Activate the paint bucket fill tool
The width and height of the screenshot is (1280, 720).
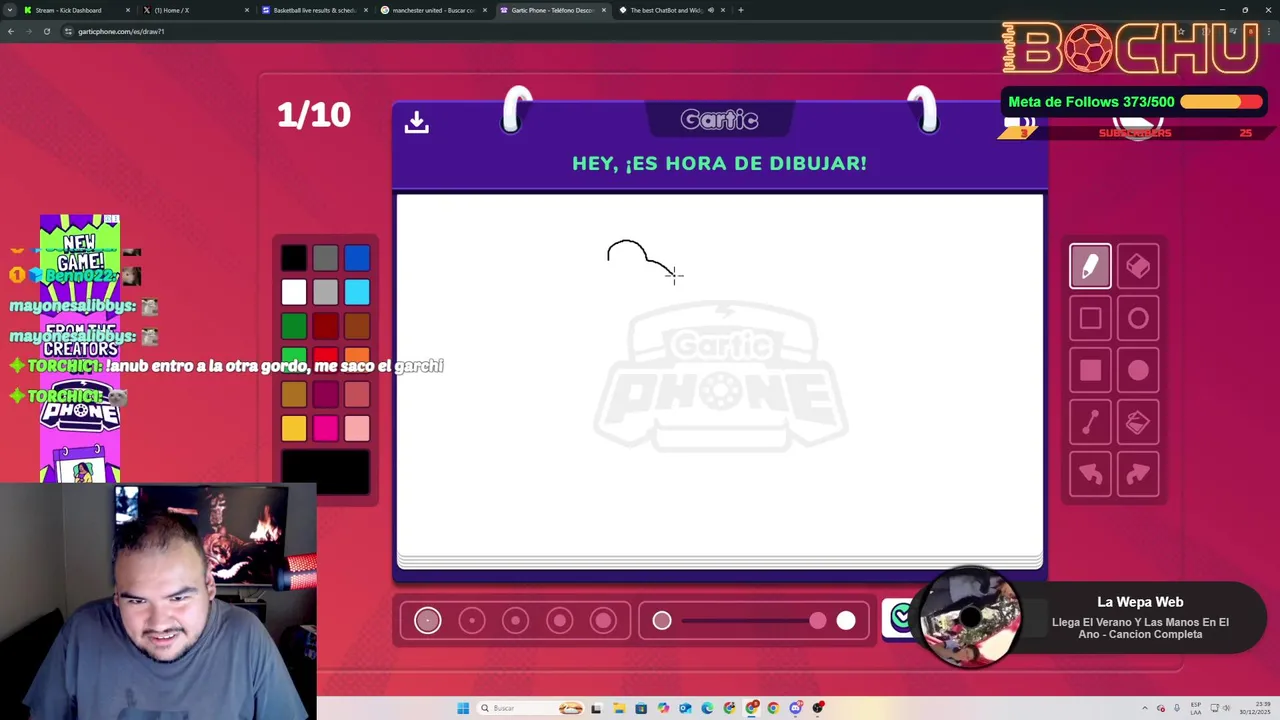[x=1138, y=422]
